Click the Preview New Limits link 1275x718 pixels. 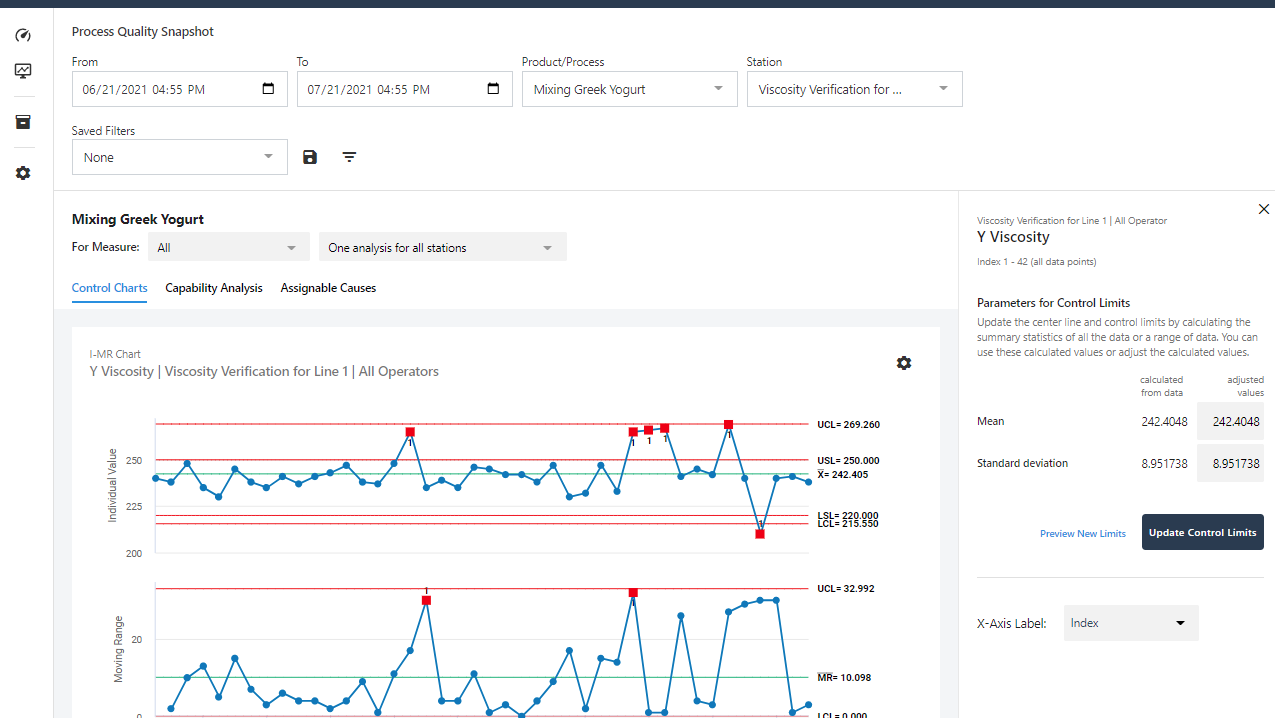click(x=1082, y=533)
